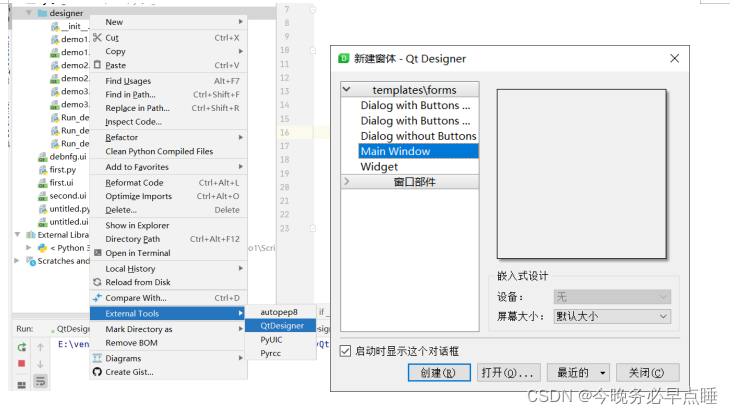This screenshot has height=414, width=733.
Task: Click the Cut scissors icon in context menu
Action: click(97, 37)
